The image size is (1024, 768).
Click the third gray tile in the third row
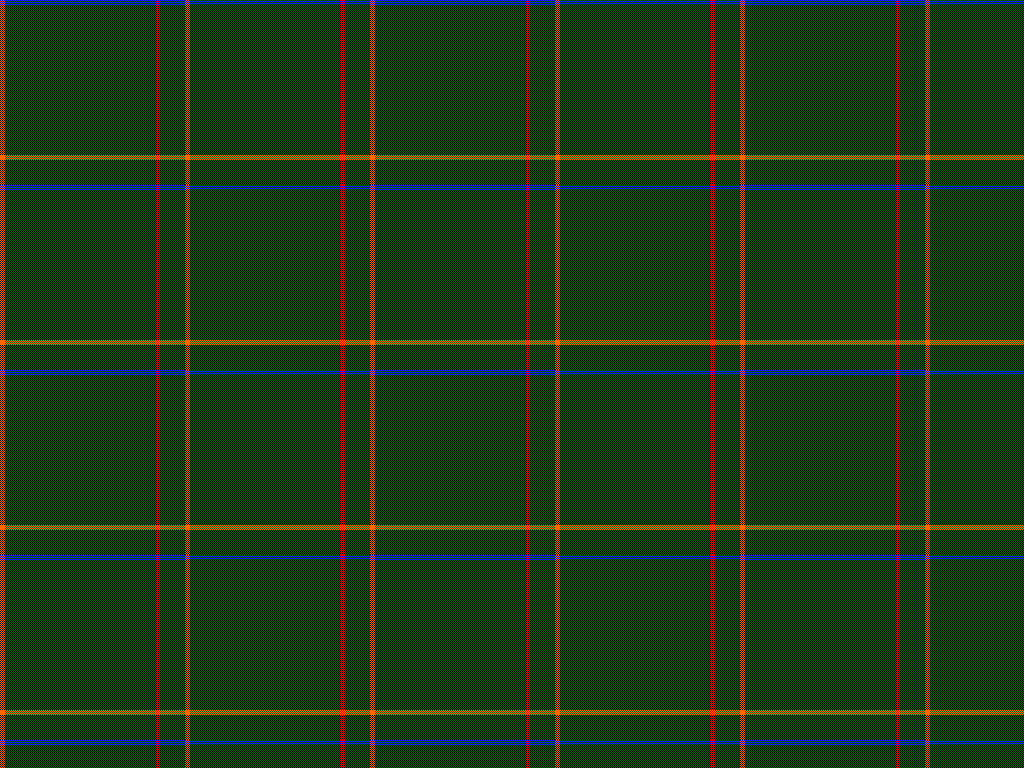[x=833, y=450]
